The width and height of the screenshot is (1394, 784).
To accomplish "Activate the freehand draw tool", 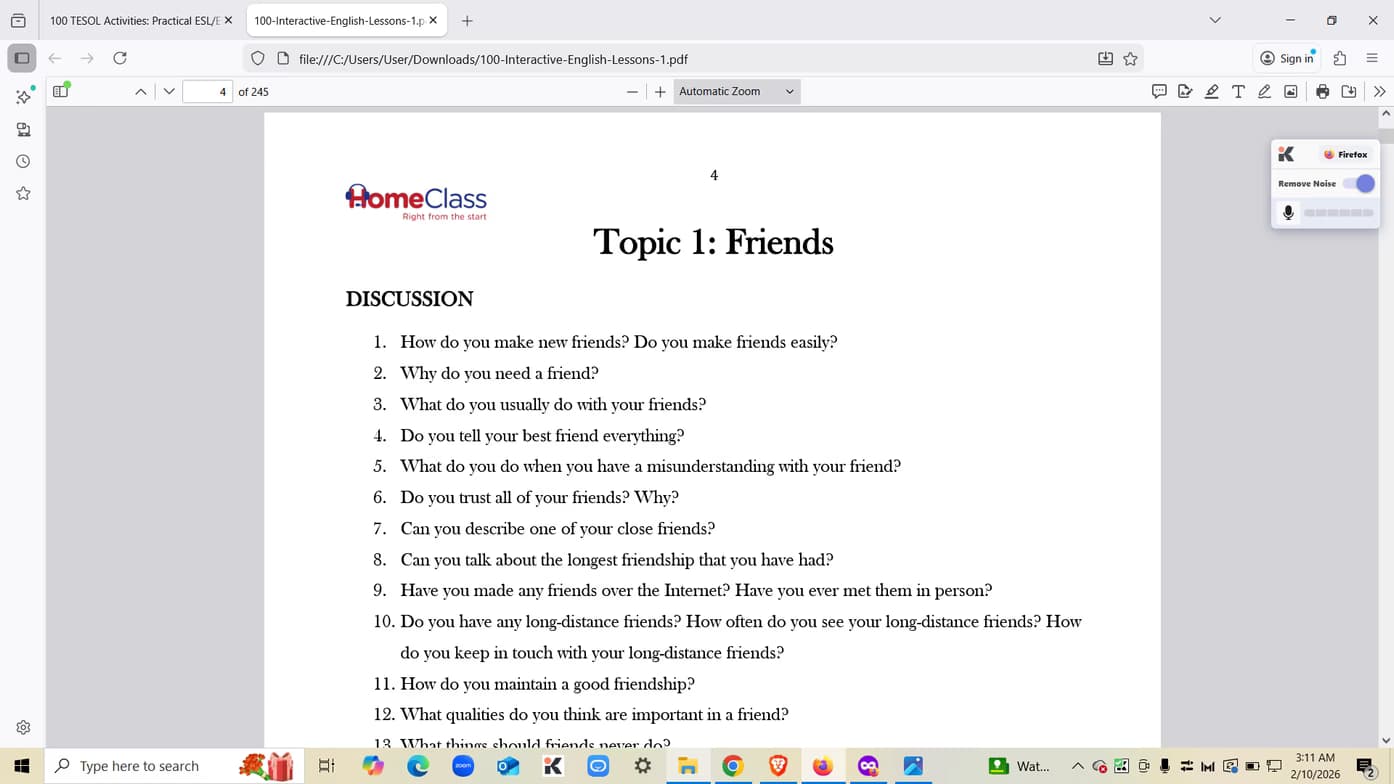I will [x=1264, y=91].
